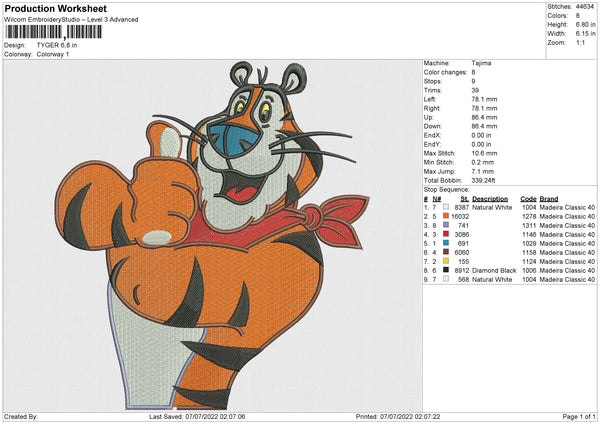Click the orange swatch beside 16032 stitches

point(446,216)
